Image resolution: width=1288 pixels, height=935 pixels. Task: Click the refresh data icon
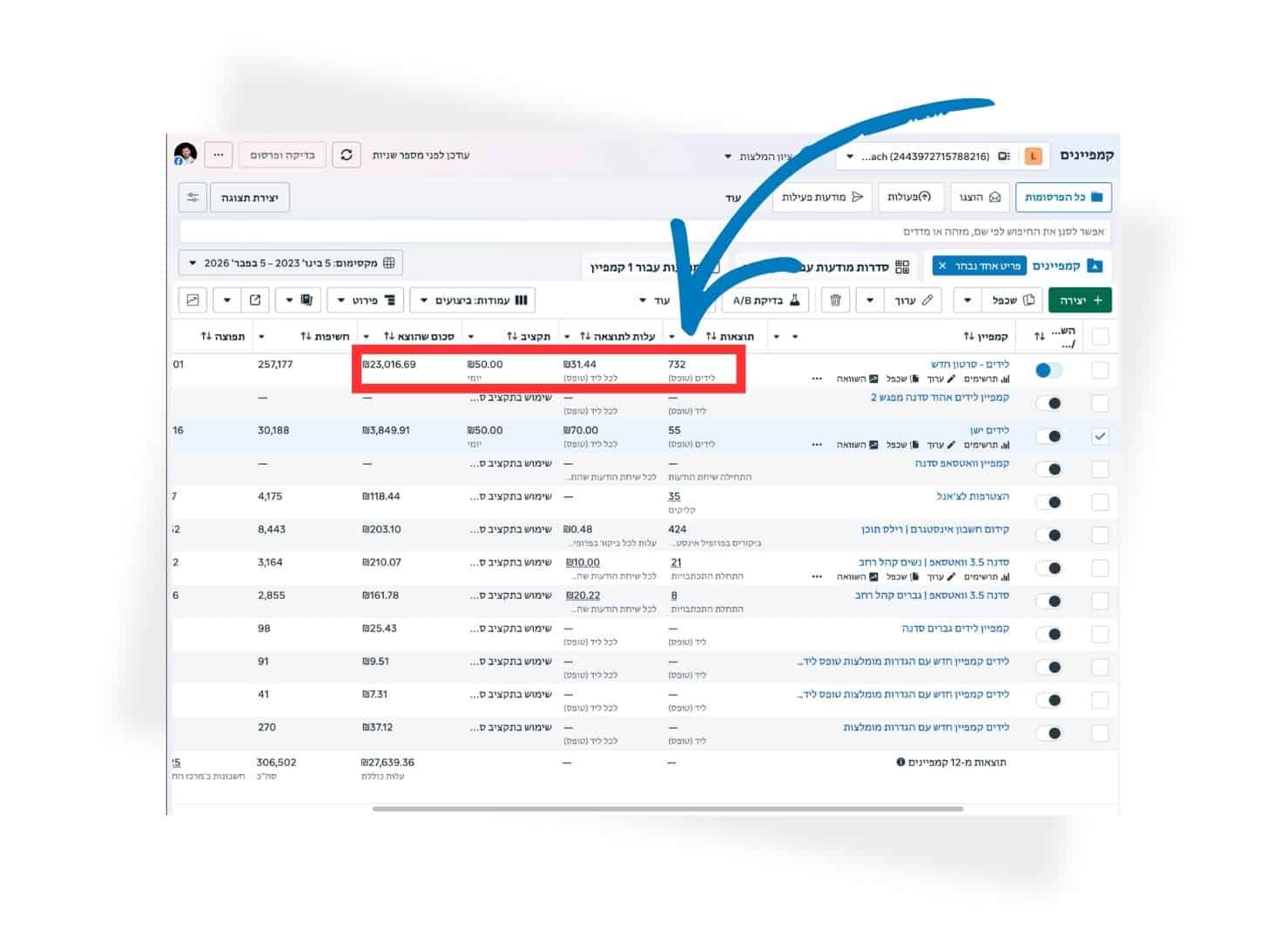pyautogui.click(x=347, y=155)
